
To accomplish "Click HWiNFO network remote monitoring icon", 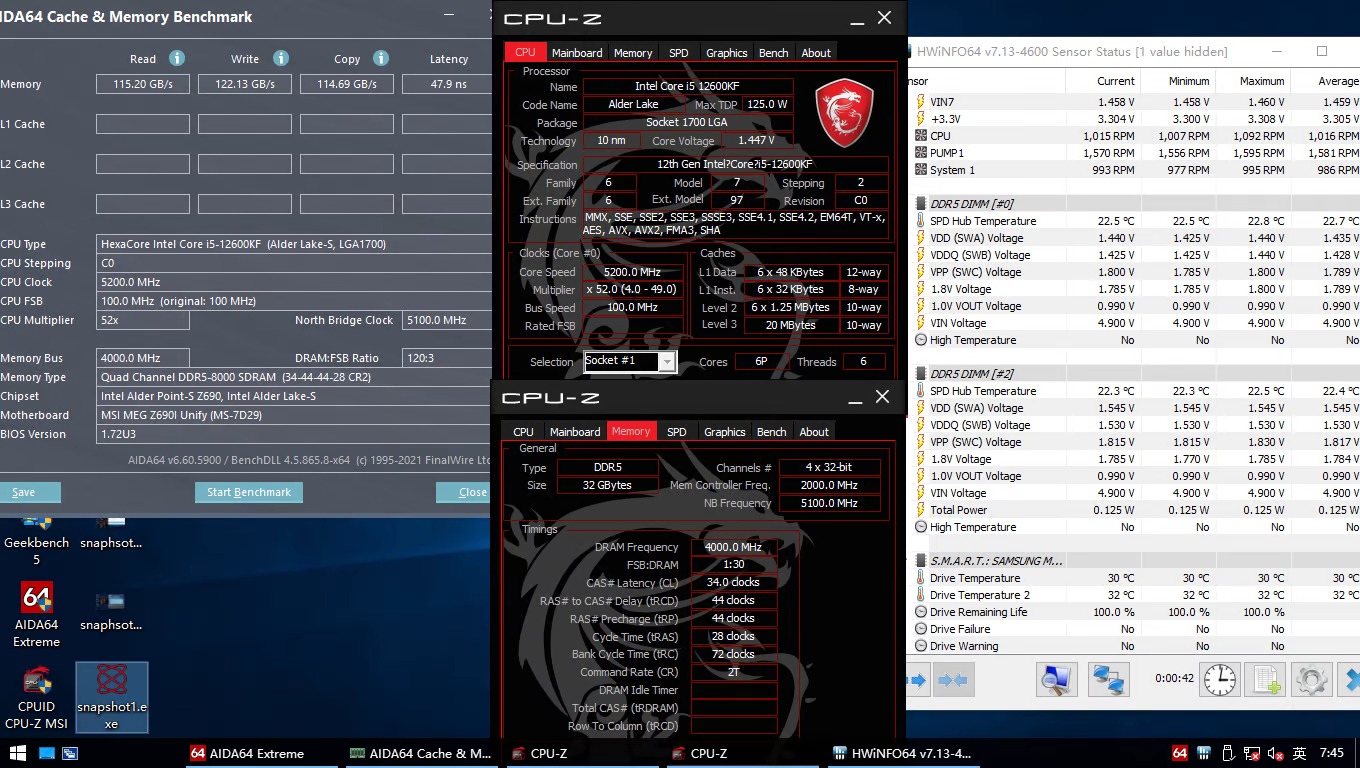I will tap(1109, 680).
